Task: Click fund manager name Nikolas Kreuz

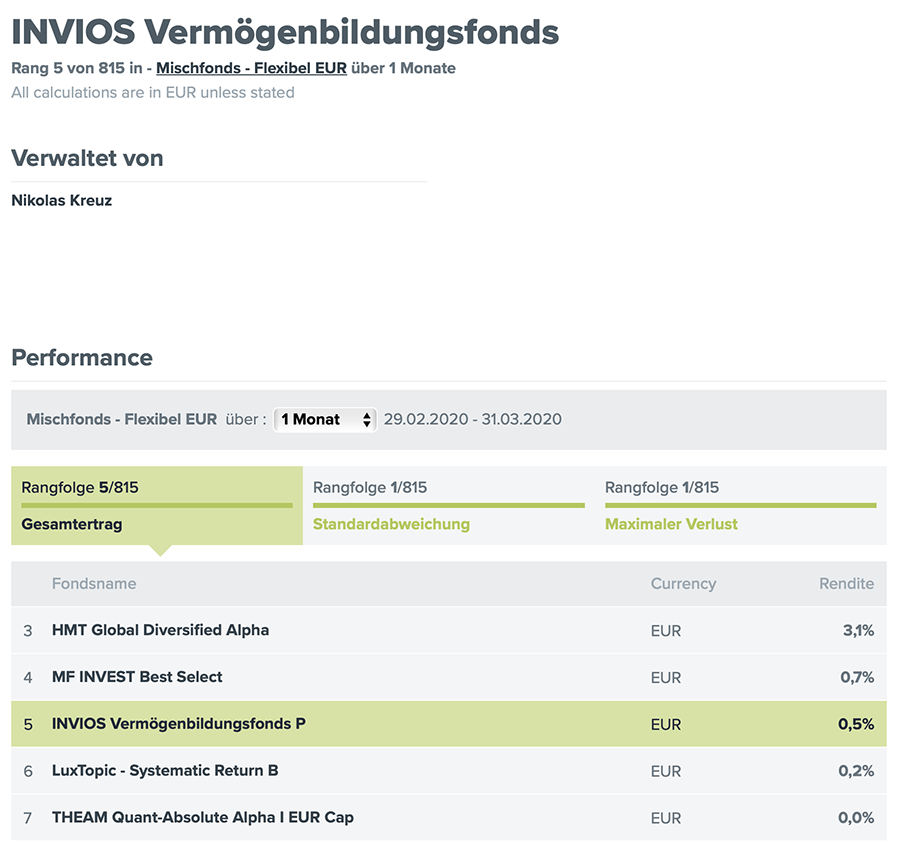Action: click(x=61, y=200)
